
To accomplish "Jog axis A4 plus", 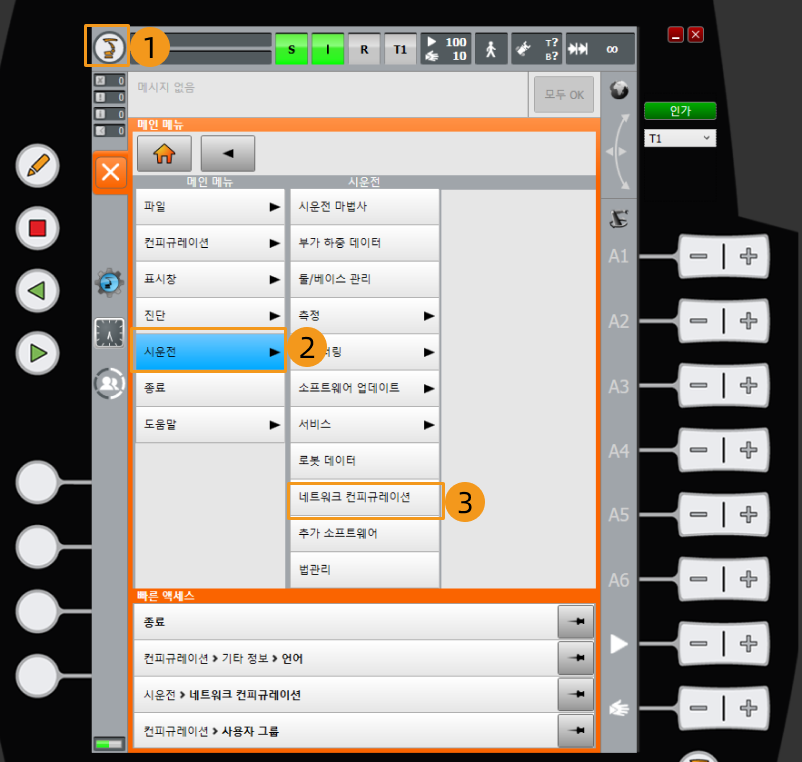I will point(748,450).
